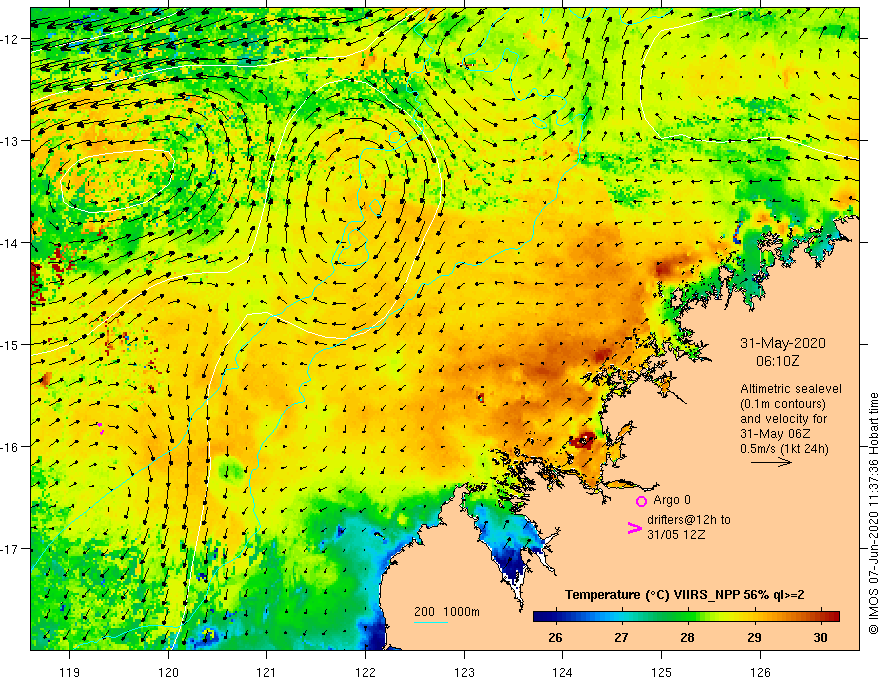Click the 'Argo 0' legend label
This screenshot has width=880, height=680.
coord(672,500)
